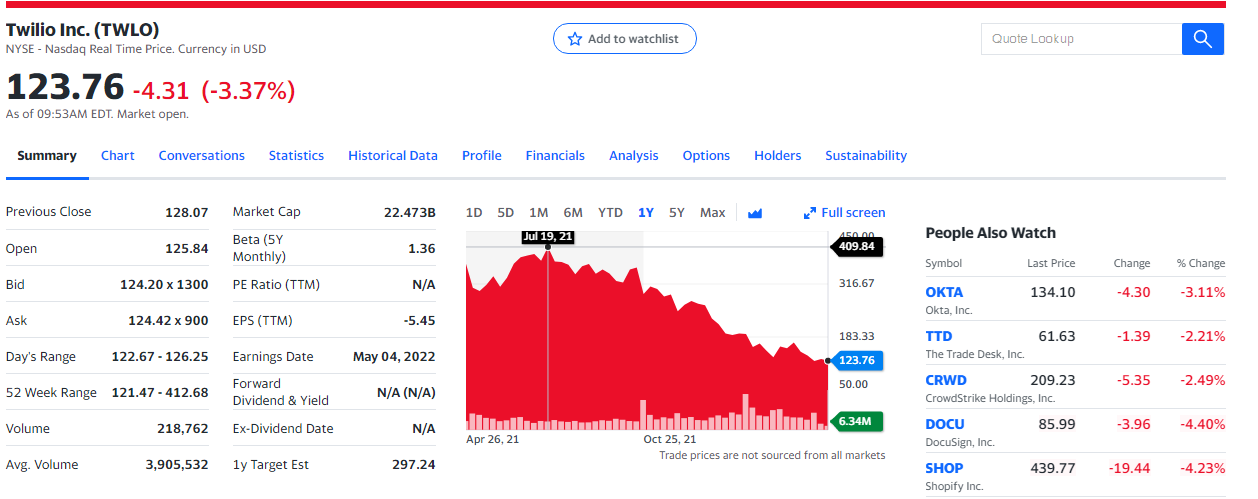Select the YTD chart range
Viewport: 1258px width, 499px height.
(610, 212)
